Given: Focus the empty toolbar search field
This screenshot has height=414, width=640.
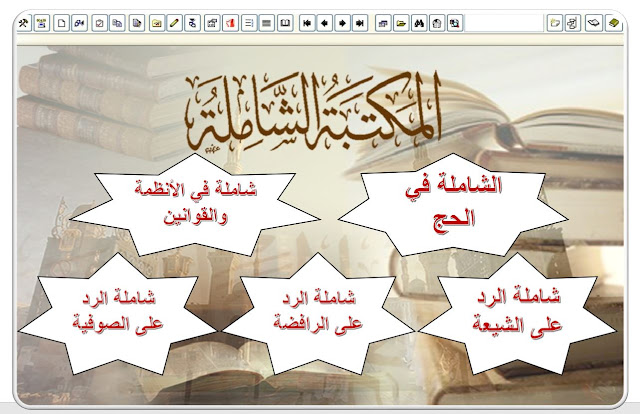Looking at the screenshot, I should click(504, 23).
